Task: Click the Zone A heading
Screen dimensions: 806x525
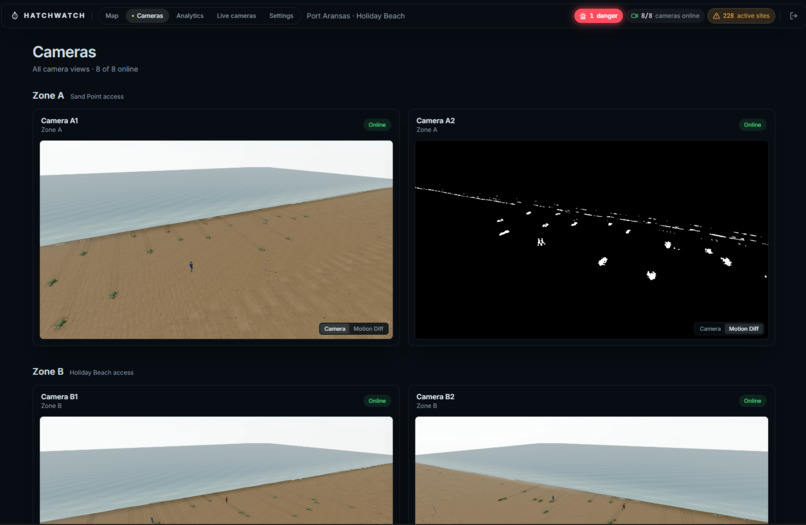Action: pyautogui.click(x=48, y=96)
